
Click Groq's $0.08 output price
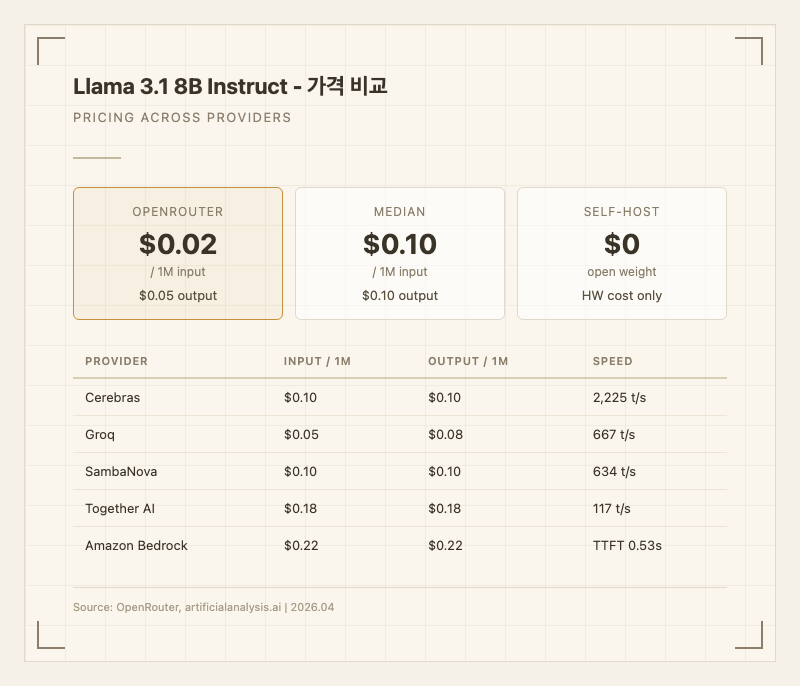445,434
